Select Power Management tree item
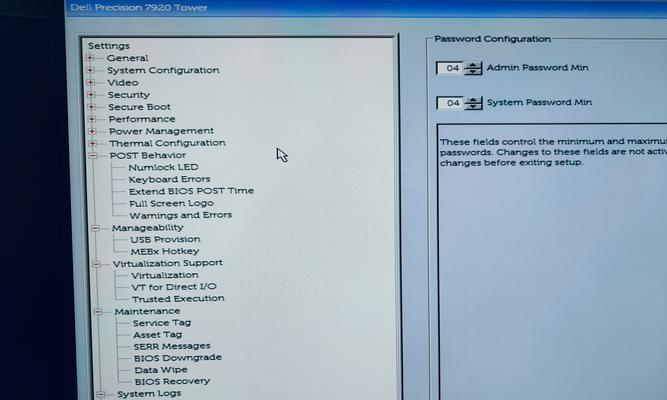Screen dimensions: 667x400 pos(162,131)
